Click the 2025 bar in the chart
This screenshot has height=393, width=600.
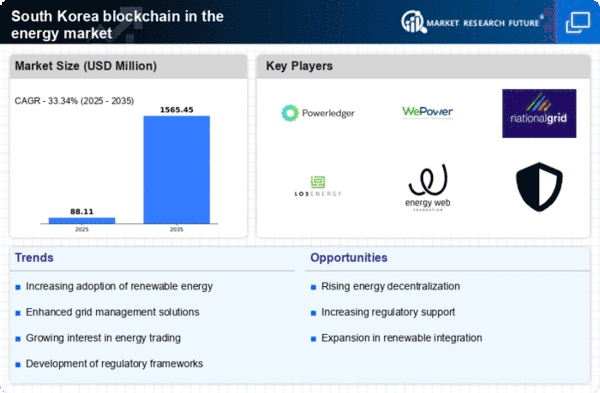point(82,220)
